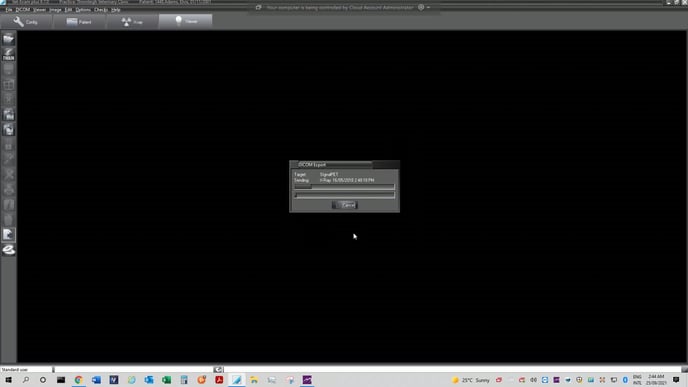Viewport: 688px width, 387px height.
Task: Click the printer icon in sidebar
Action: pos(8,189)
